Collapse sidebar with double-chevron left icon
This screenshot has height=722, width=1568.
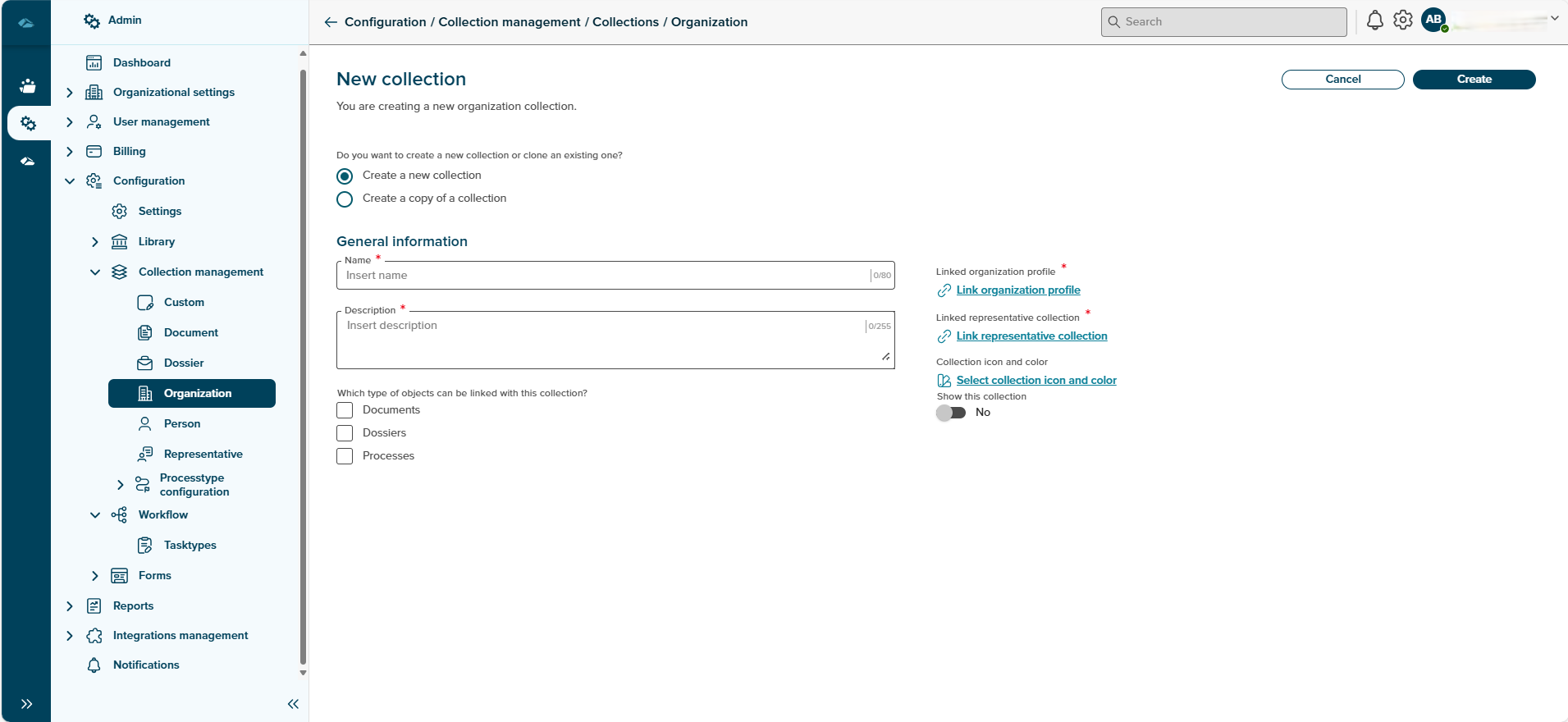pos(293,704)
